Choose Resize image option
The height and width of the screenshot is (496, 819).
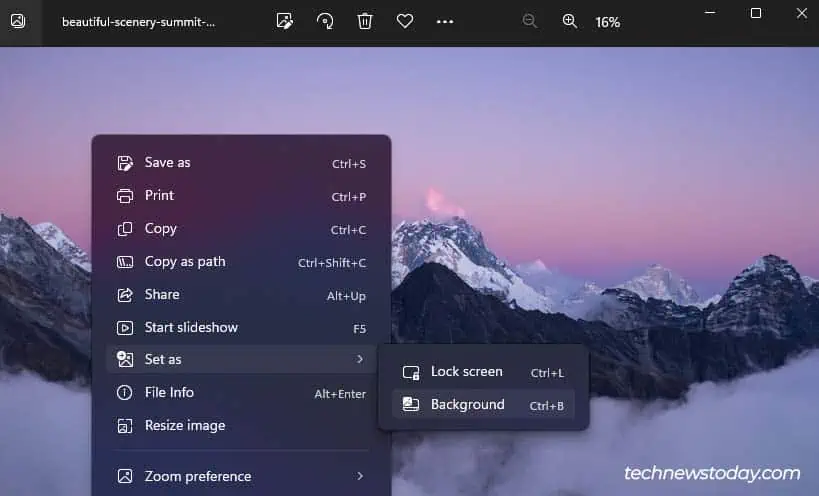[241, 426]
